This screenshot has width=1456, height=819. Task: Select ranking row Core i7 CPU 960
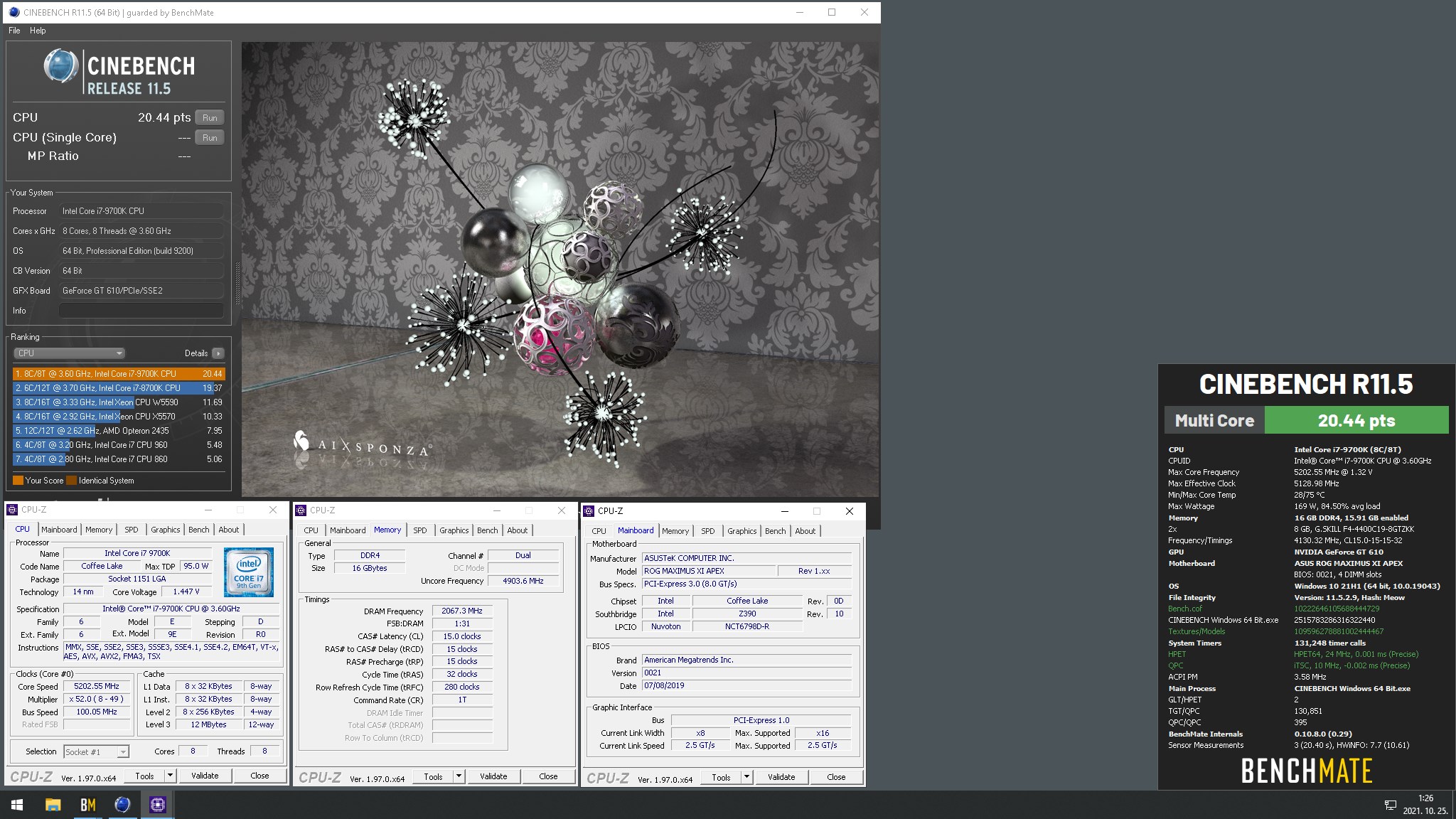pos(119,445)
